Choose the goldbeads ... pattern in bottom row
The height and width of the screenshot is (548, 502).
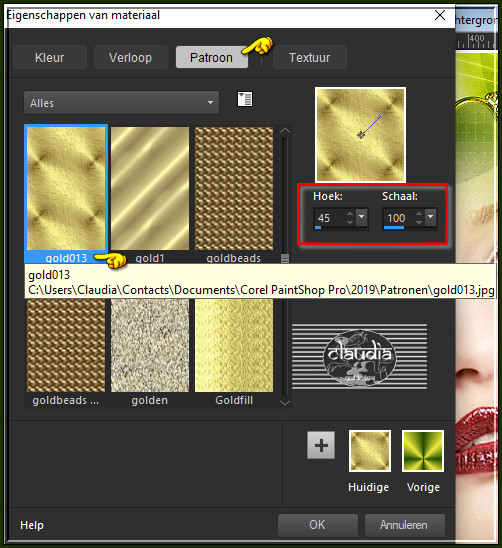tap(66, 345)
